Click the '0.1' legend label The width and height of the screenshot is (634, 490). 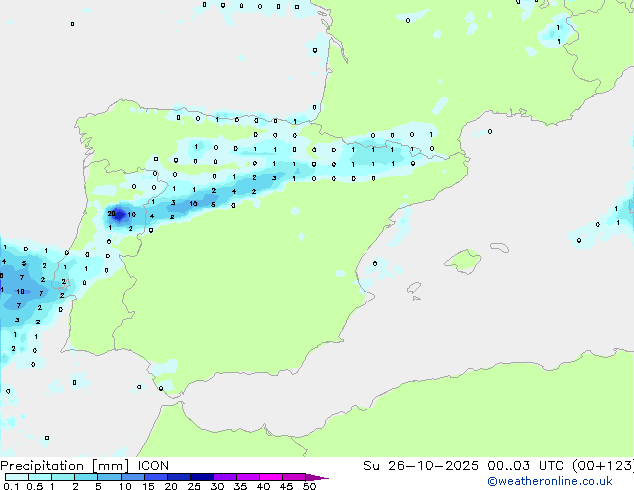point(11,486)
